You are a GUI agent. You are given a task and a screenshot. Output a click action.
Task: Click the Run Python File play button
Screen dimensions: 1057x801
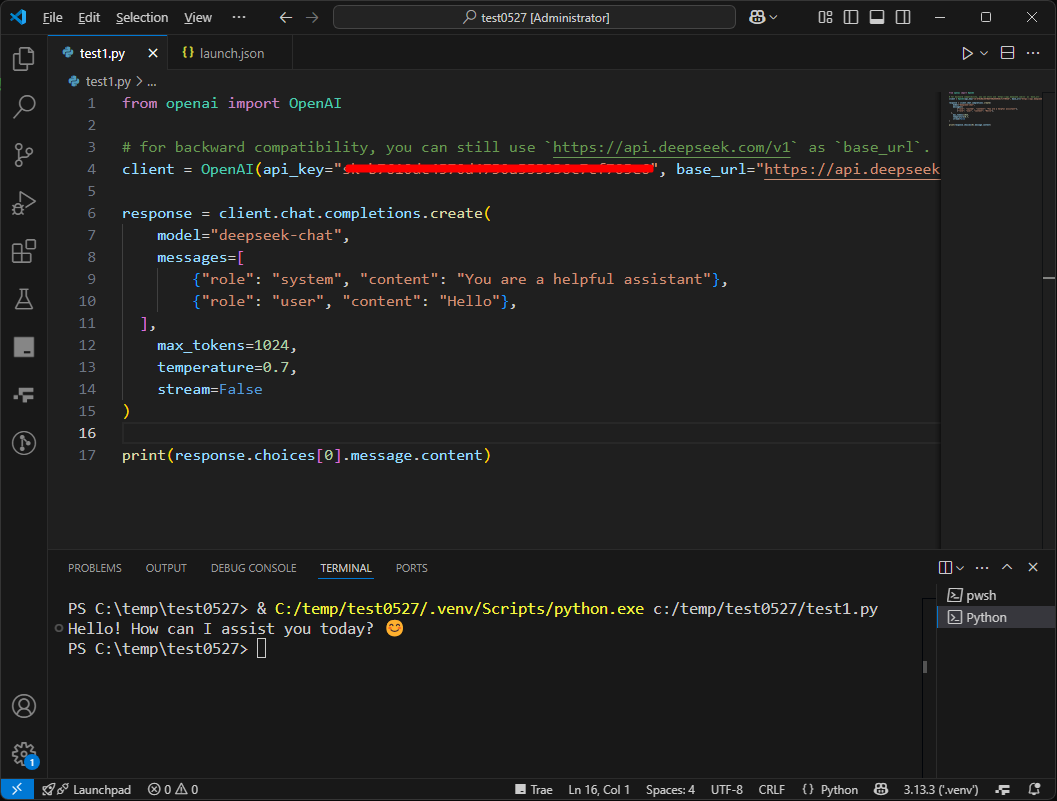(x=967, y=53)
